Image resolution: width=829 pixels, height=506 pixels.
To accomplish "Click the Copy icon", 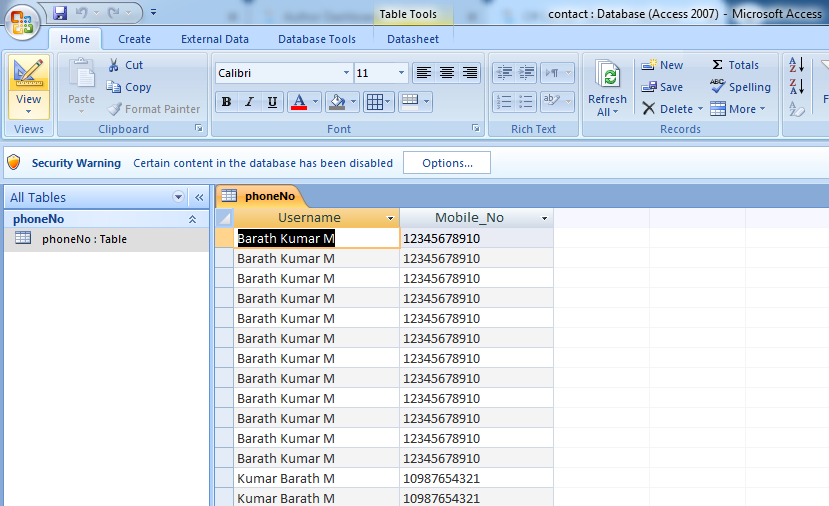I will [113, 87].
